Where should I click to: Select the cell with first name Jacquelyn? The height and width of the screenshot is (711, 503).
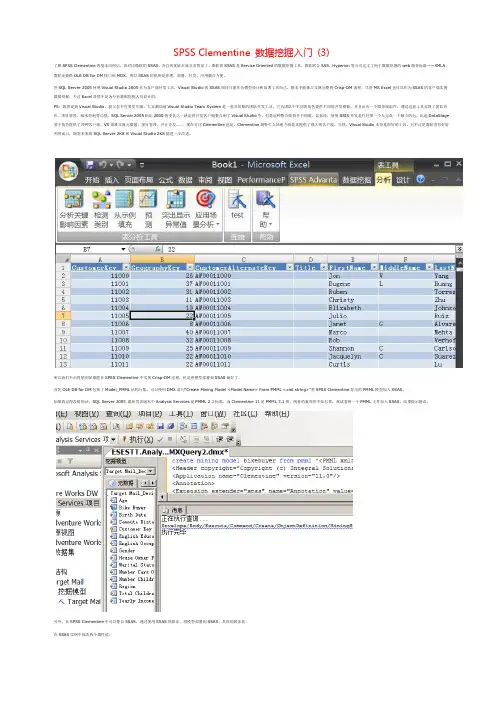pos(352,356)
